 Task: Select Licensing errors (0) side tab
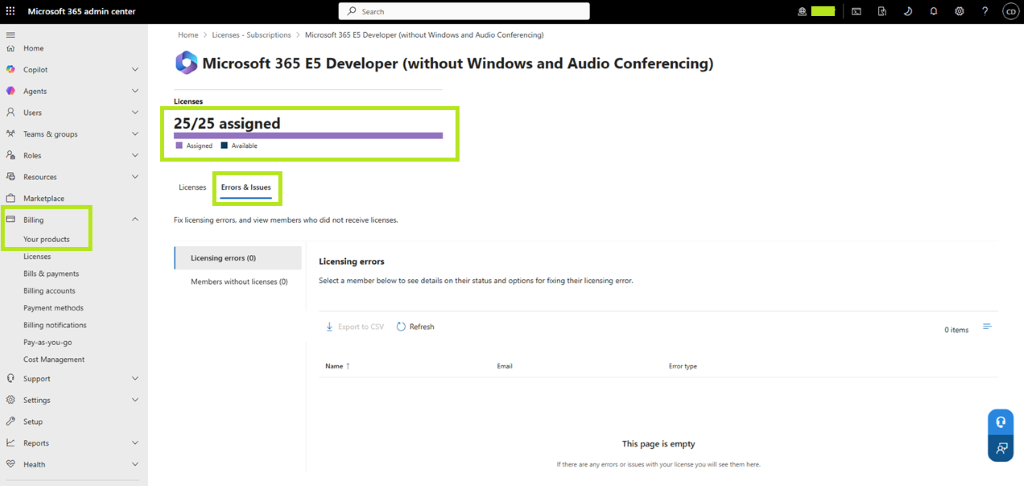click(x=238, y=258)
